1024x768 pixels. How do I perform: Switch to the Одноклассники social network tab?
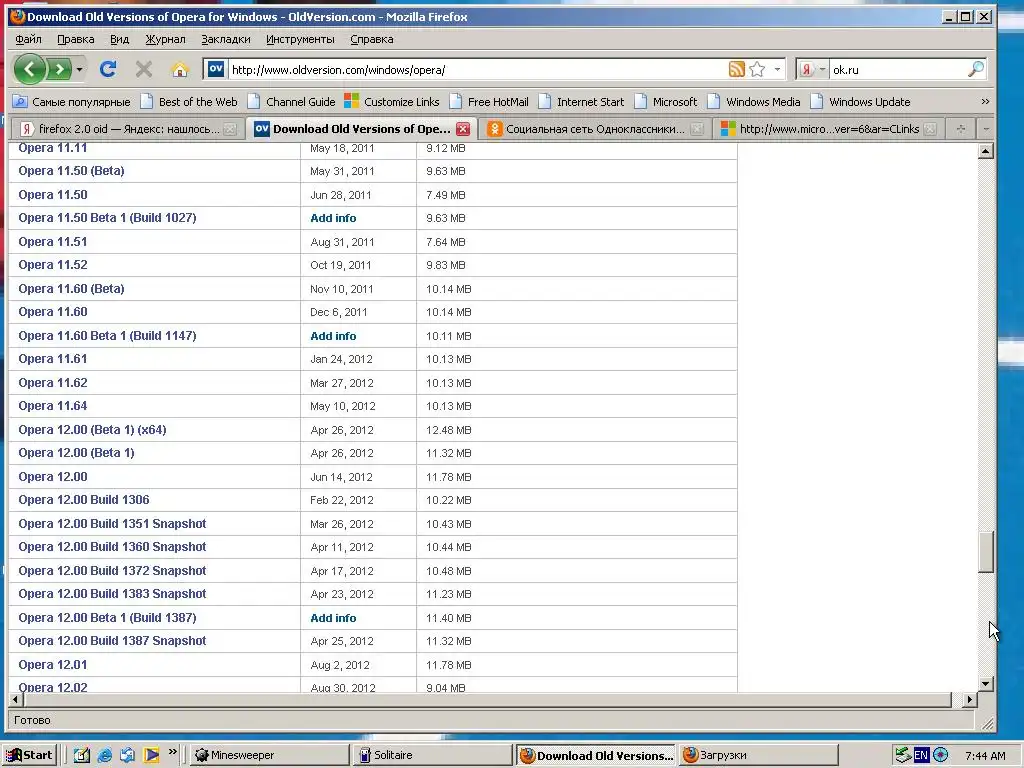point(596,129)
